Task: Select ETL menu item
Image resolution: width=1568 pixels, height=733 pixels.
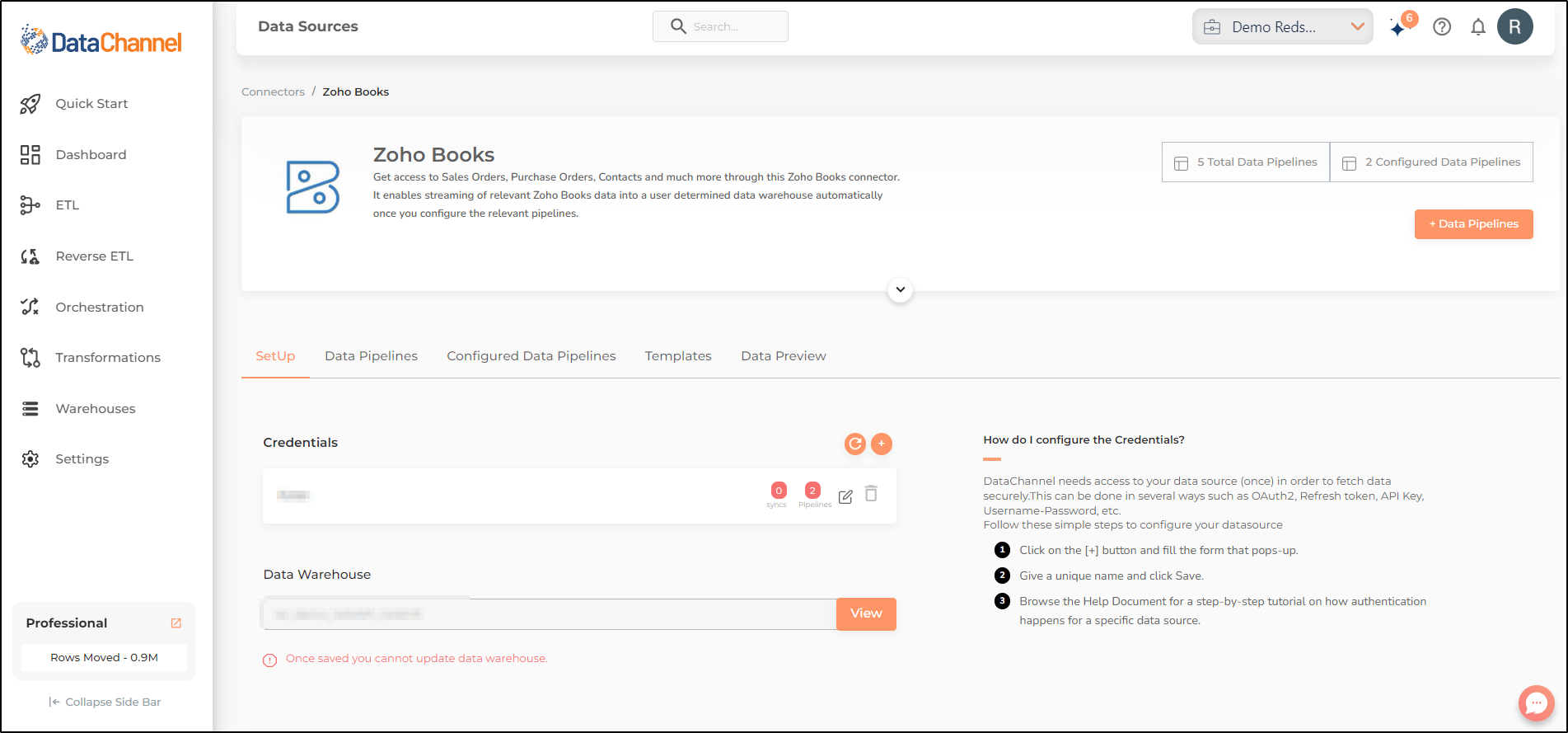Action: (x=68, y=205)
